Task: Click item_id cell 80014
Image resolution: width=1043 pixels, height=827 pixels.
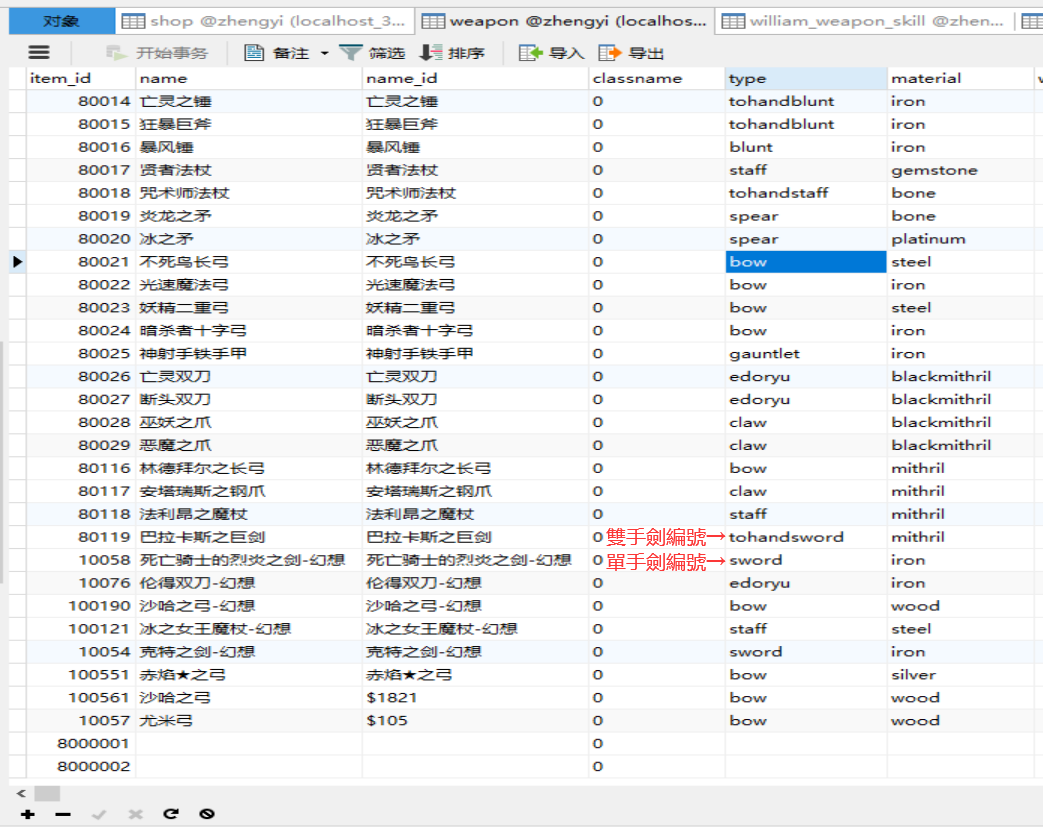Action: click(x=81, y=101)
